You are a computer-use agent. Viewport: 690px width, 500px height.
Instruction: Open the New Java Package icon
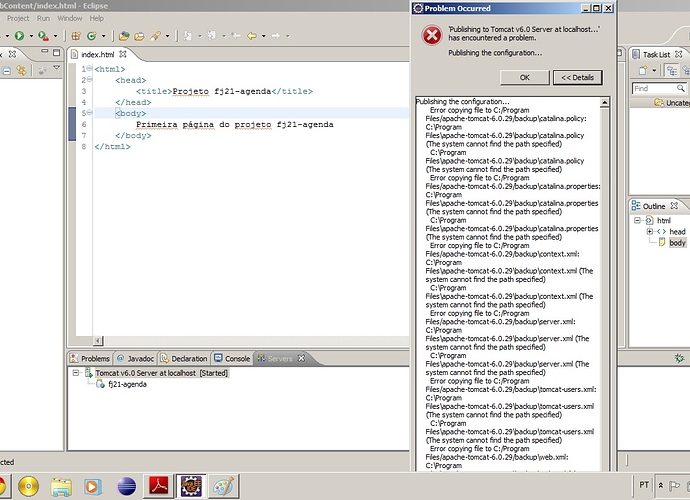click(x=76, y=36)
